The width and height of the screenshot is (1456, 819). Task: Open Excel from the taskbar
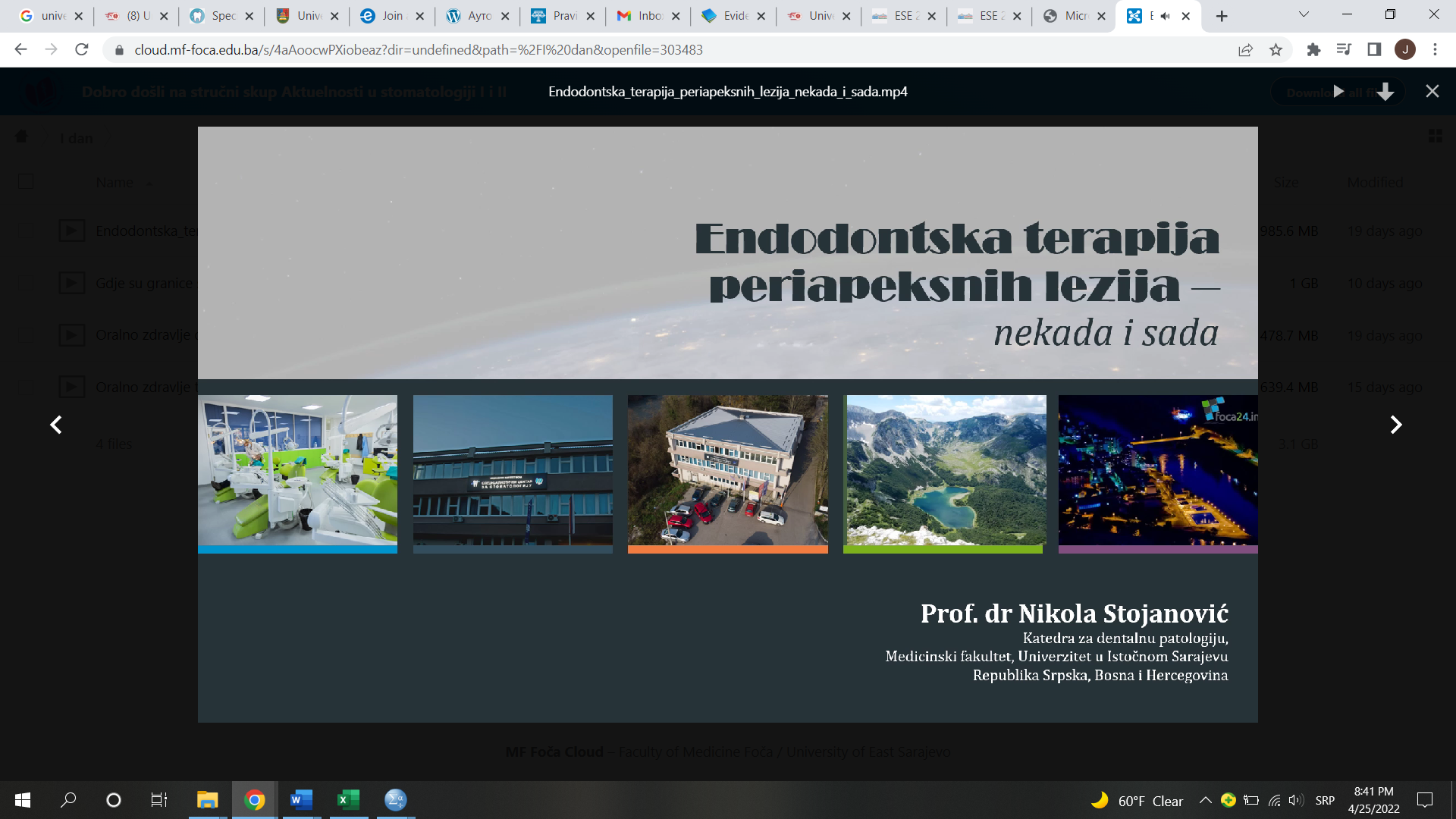(x=348, y=800)
